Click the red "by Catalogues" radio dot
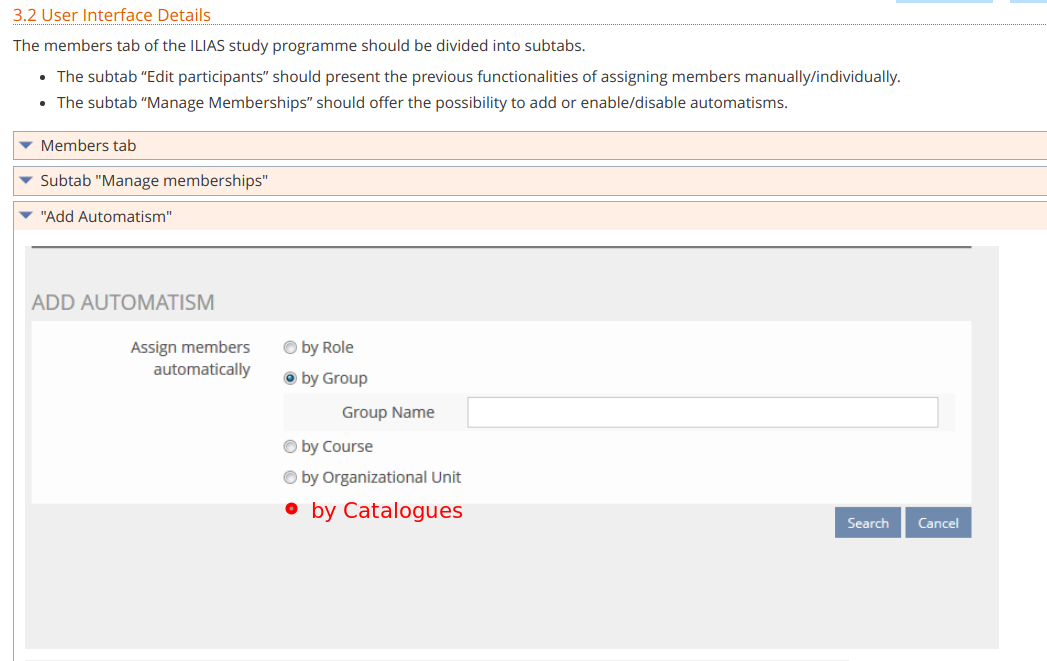This screenshot has width=1047, height=661. coord(291,509)
